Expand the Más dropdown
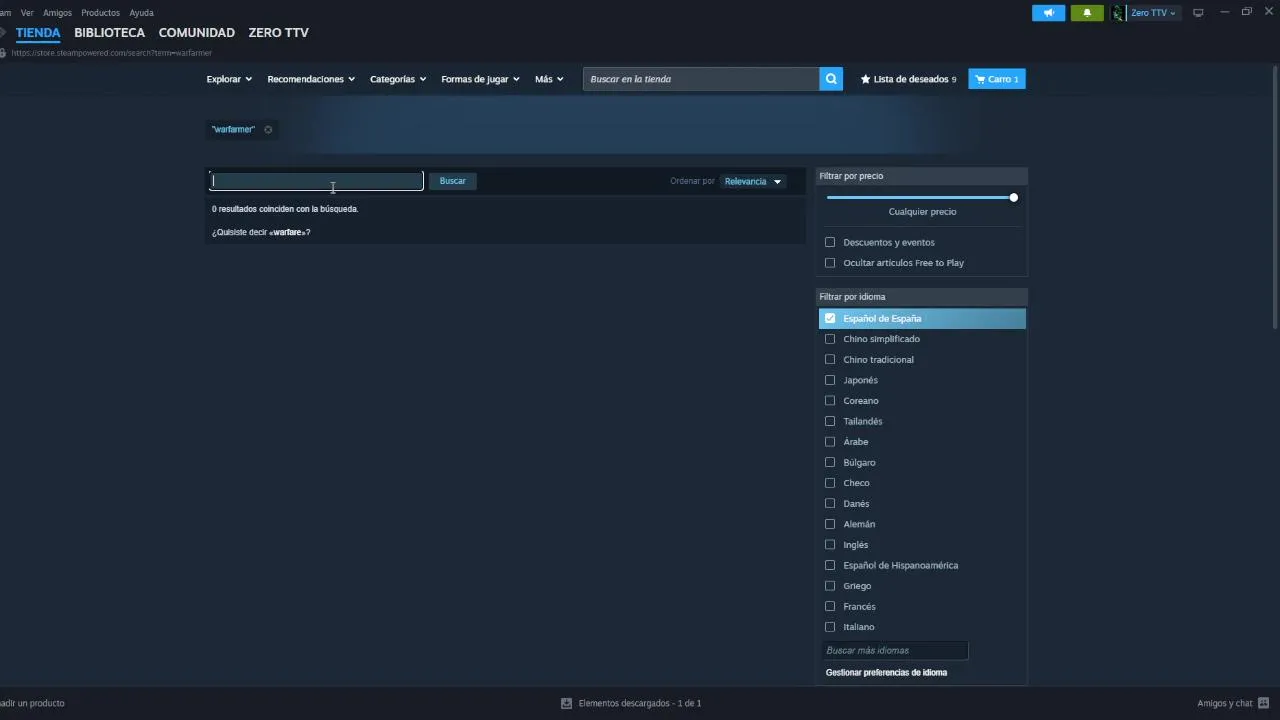 (x=549, y=79)
